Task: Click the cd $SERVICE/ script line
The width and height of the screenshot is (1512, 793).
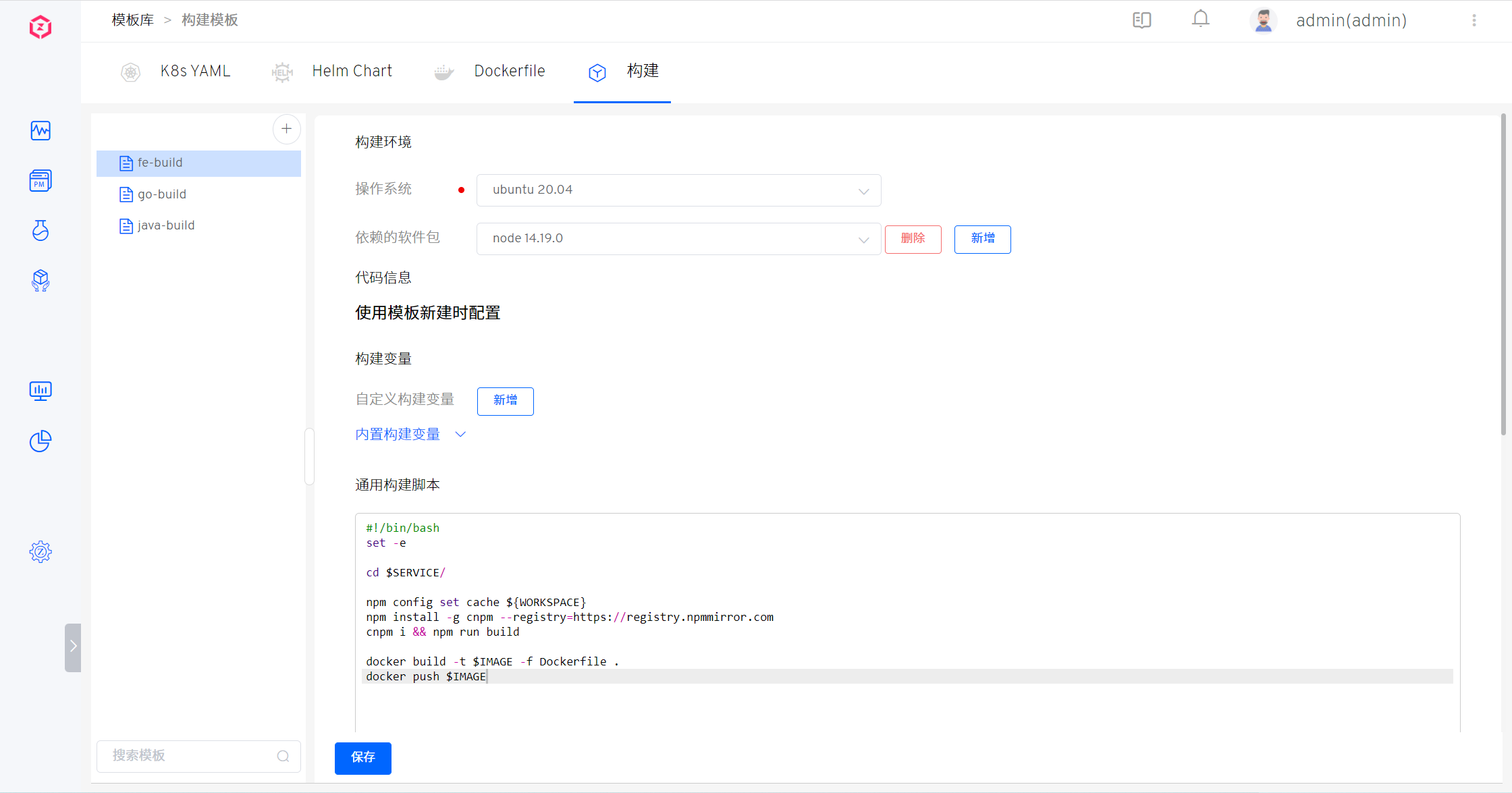Action: [406, 572]
